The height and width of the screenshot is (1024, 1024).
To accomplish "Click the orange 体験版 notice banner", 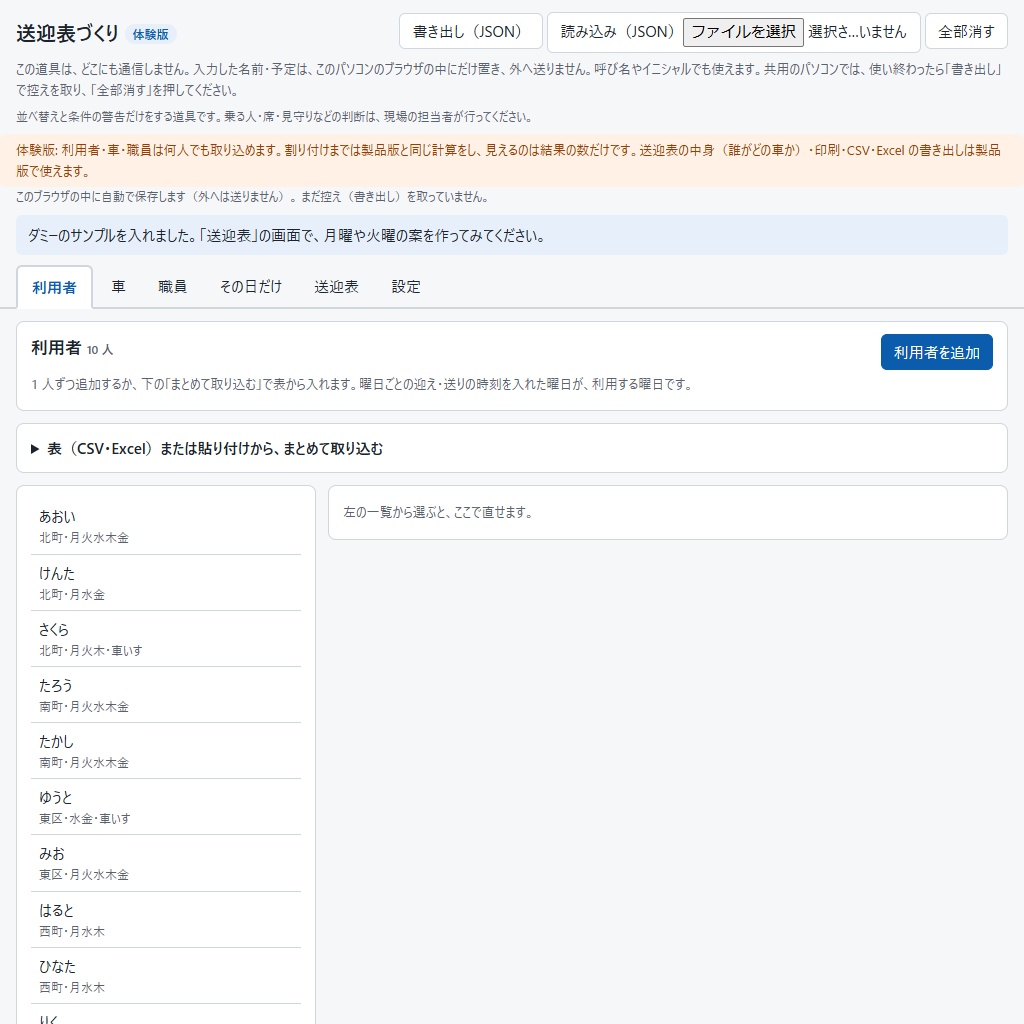I will [x=511, y=161].
